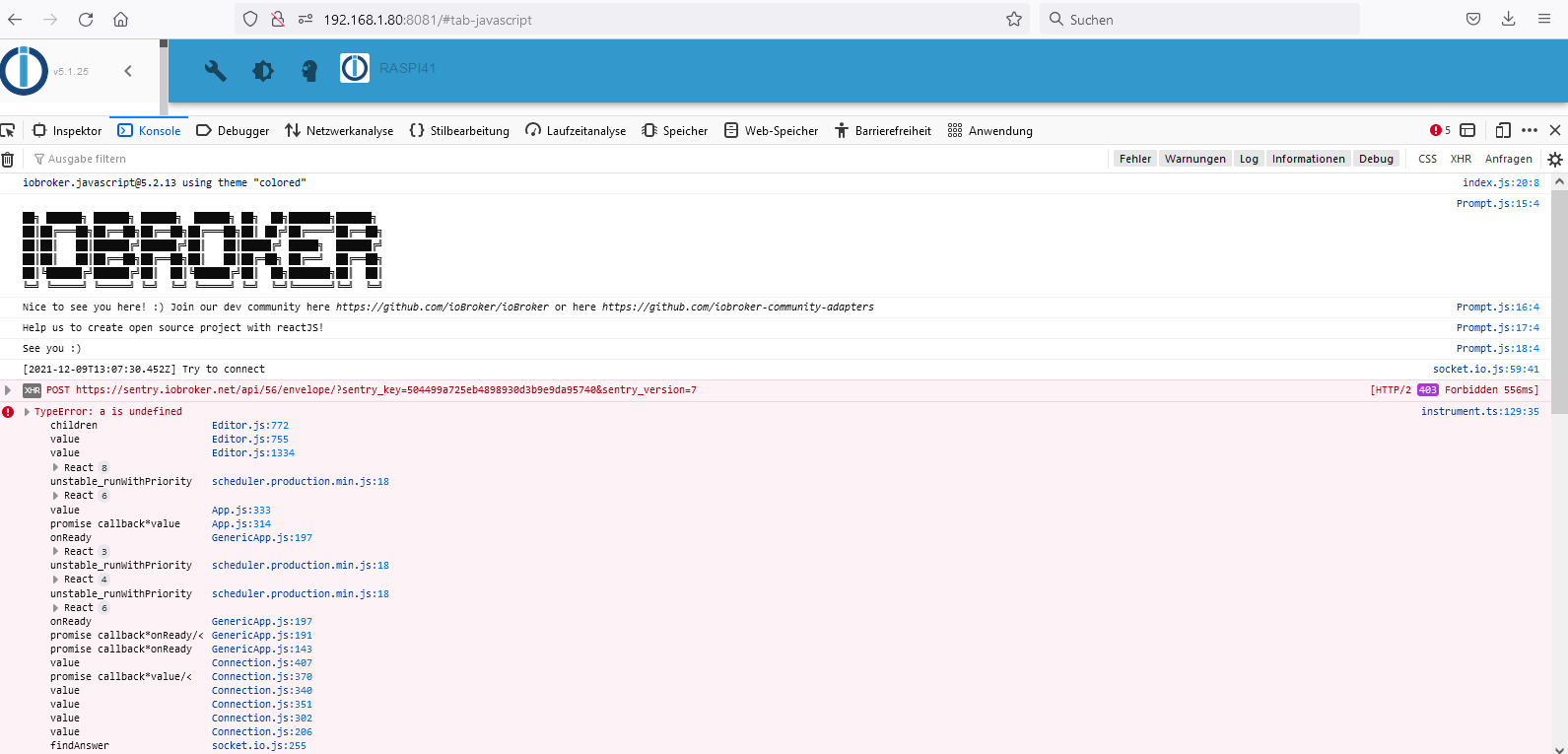Open Pocket save icon
Viewport: 1568px width, 754px height.
point(1473,20)
